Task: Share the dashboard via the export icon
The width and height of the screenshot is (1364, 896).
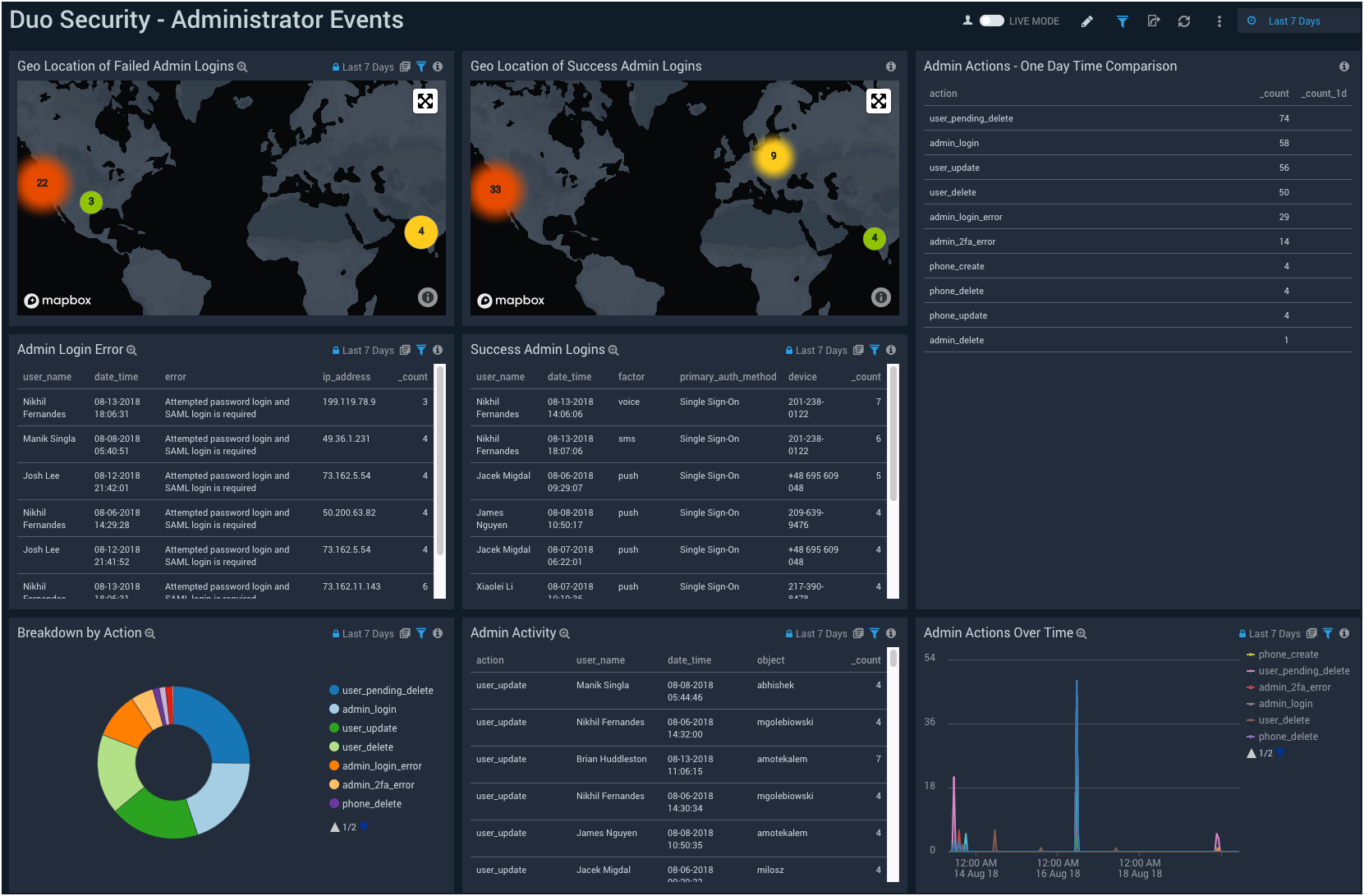Action: point(1153,21)
